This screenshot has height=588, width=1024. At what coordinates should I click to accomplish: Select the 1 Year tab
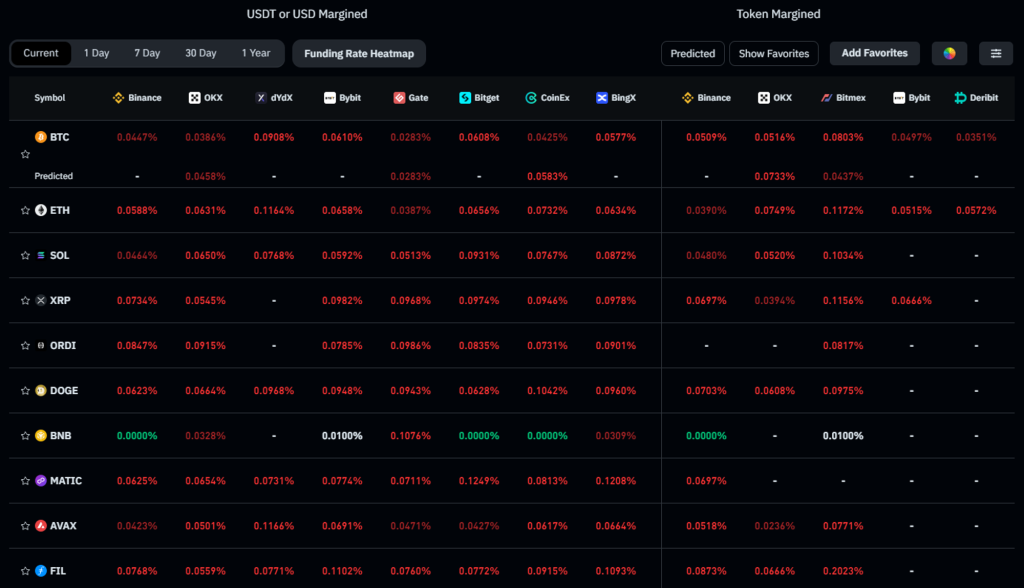[256, 53]
